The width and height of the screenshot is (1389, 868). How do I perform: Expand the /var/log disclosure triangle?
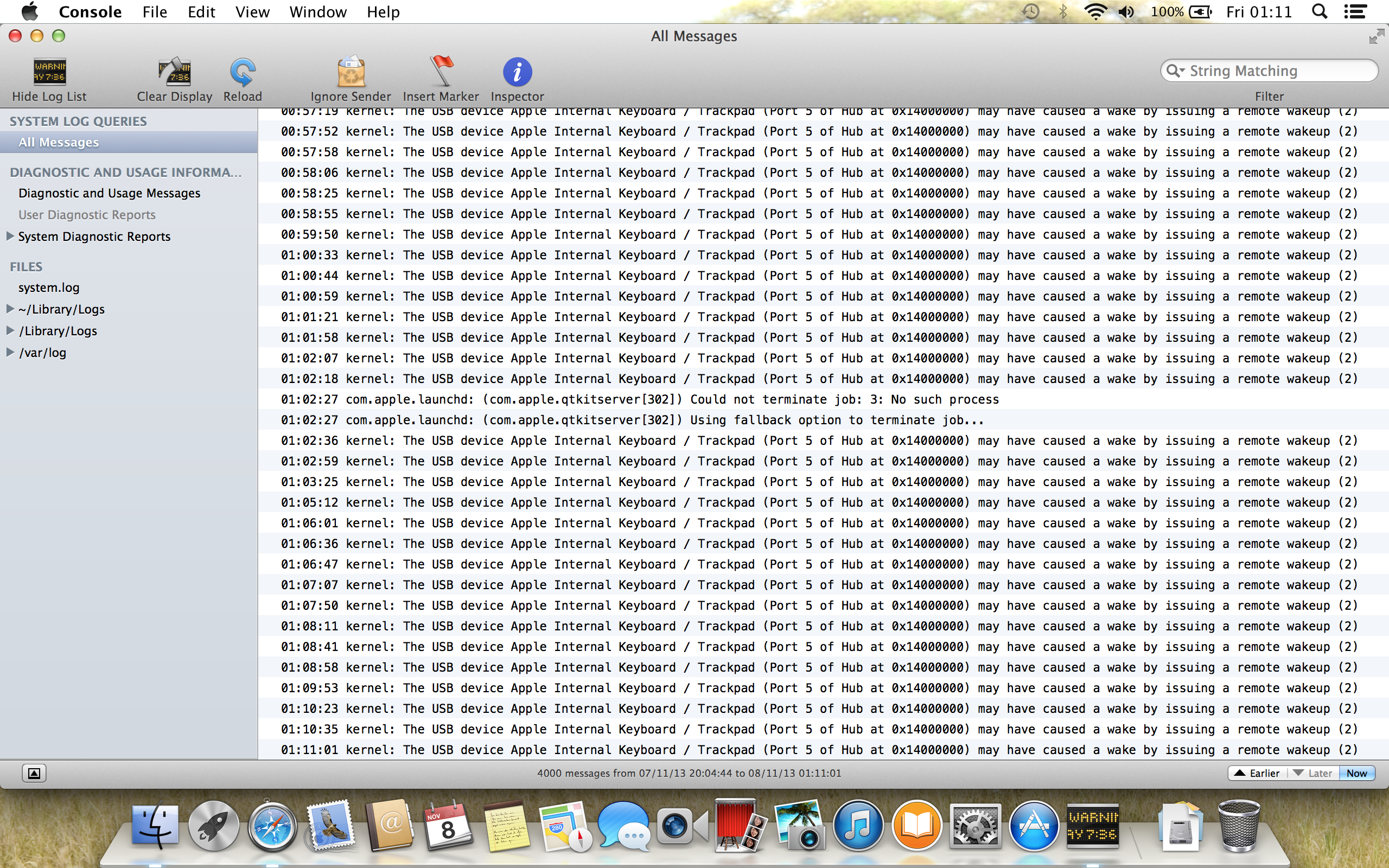10,353
